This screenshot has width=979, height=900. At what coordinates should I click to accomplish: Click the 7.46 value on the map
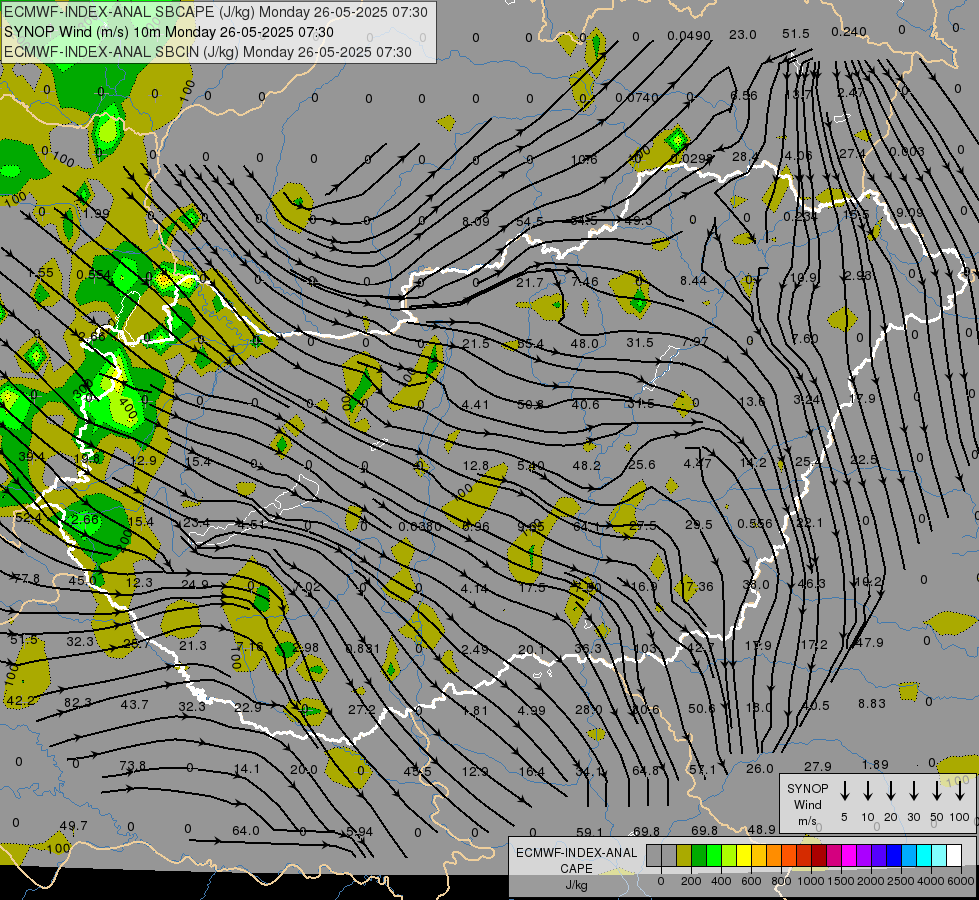tap(585, 282)
